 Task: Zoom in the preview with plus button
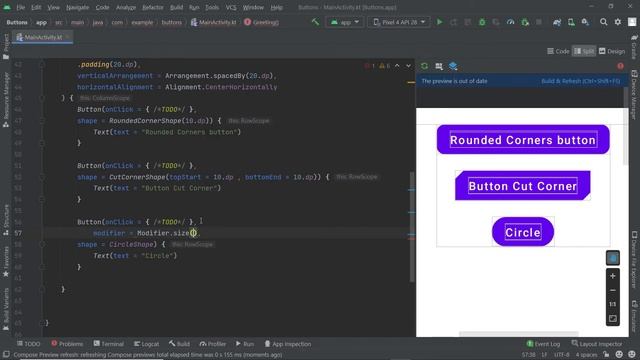[x=613, y=276]
